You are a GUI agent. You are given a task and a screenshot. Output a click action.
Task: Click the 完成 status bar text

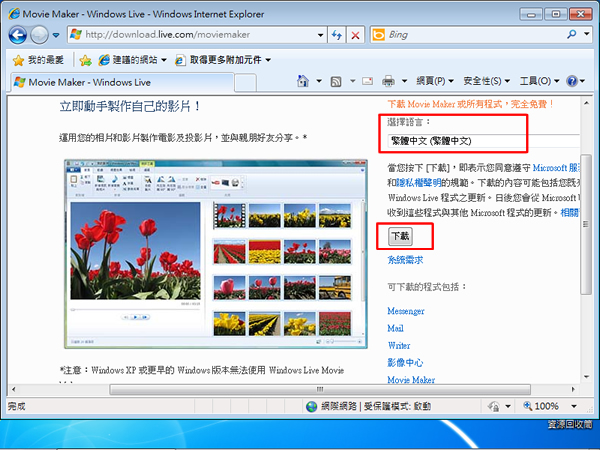[16, 406]
